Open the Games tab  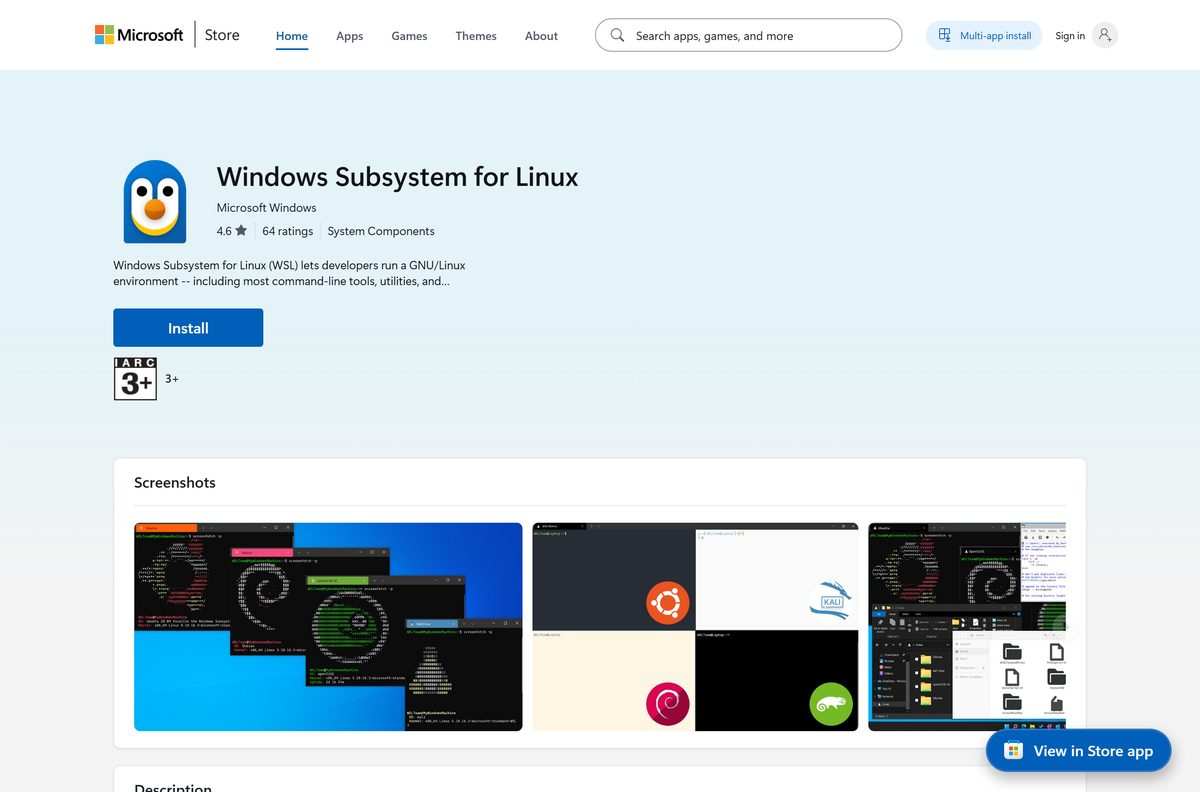(409, 36)
